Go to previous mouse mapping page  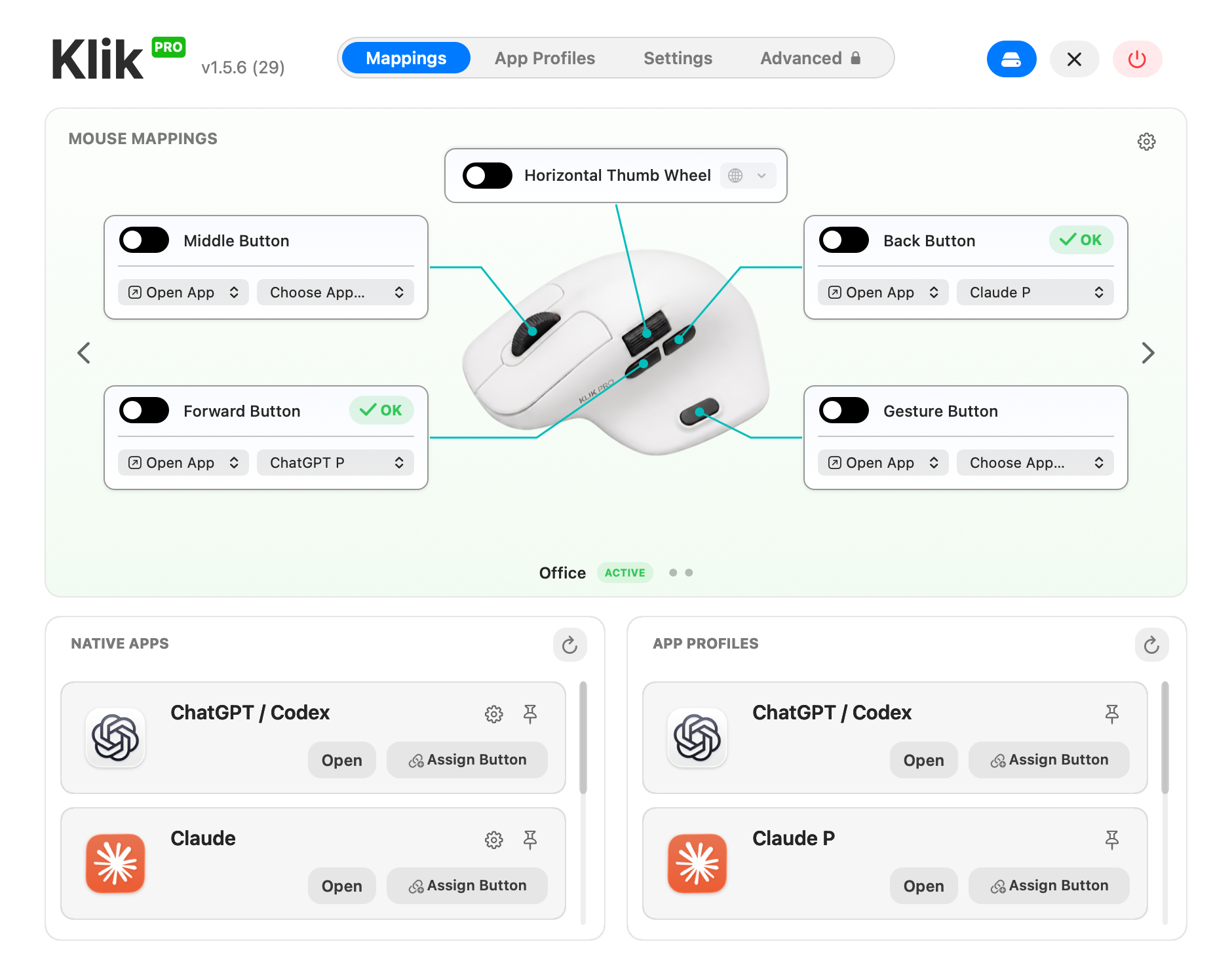tap(84, 352)
